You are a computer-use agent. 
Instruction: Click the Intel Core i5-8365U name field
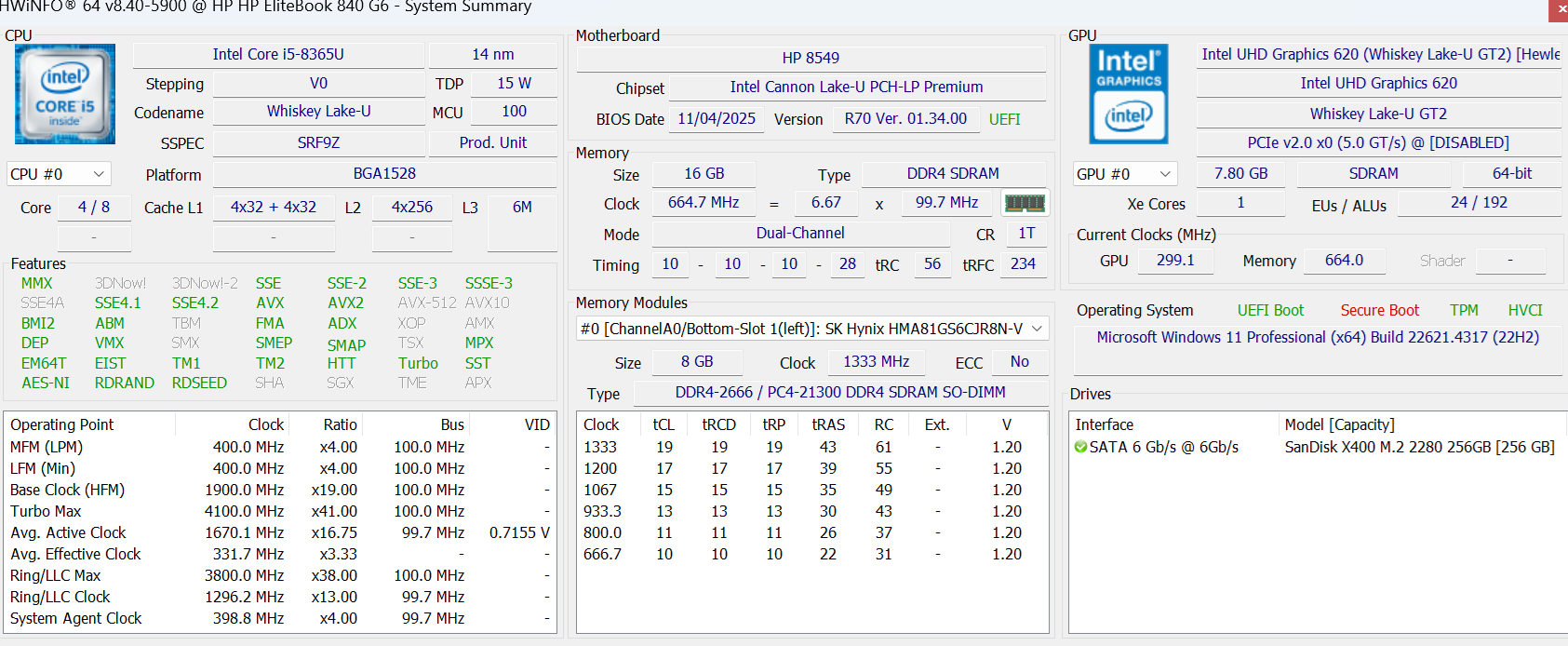(x=278, y=54)
